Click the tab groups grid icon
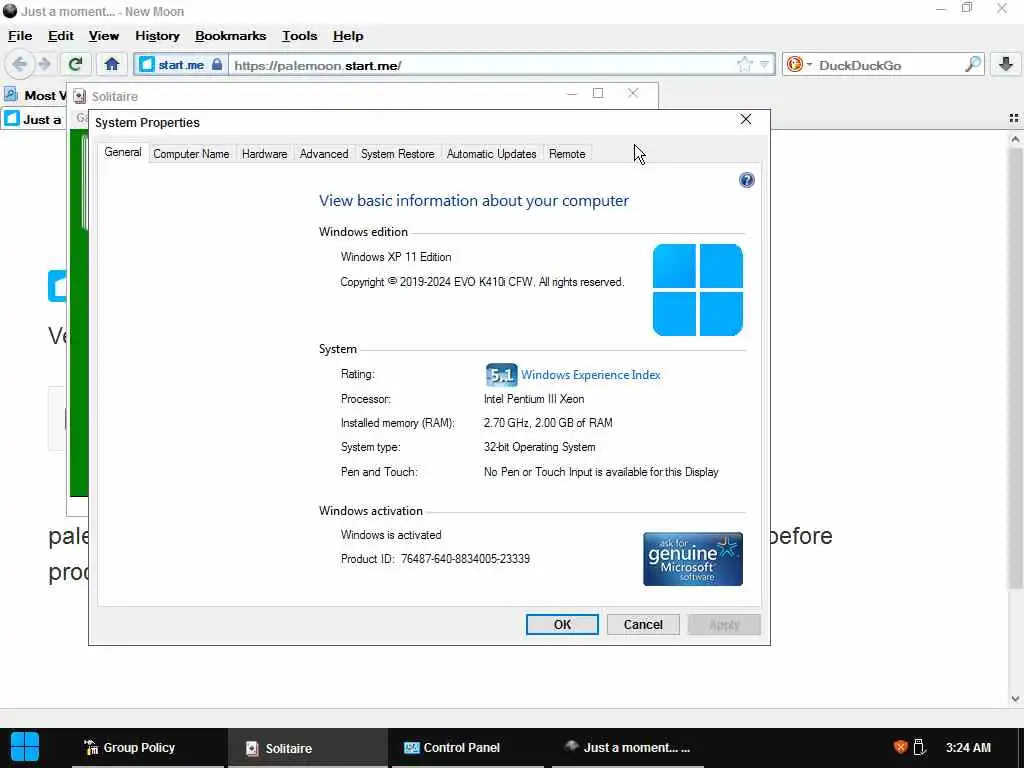Image resolution: width=1024 pixels, height=768 pixels. pos(1014,118)
